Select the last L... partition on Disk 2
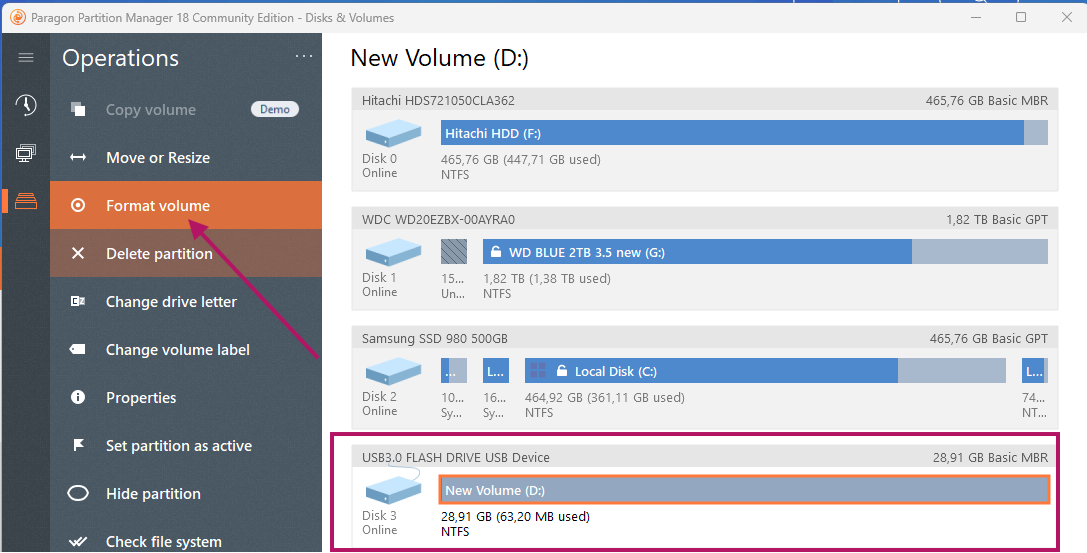 (x=1034, y=371)
